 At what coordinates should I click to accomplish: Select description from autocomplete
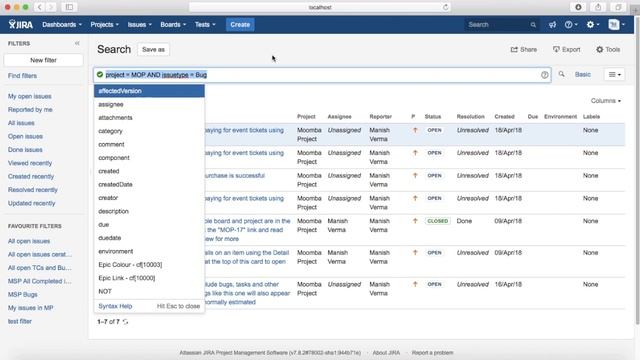(149, 211)
